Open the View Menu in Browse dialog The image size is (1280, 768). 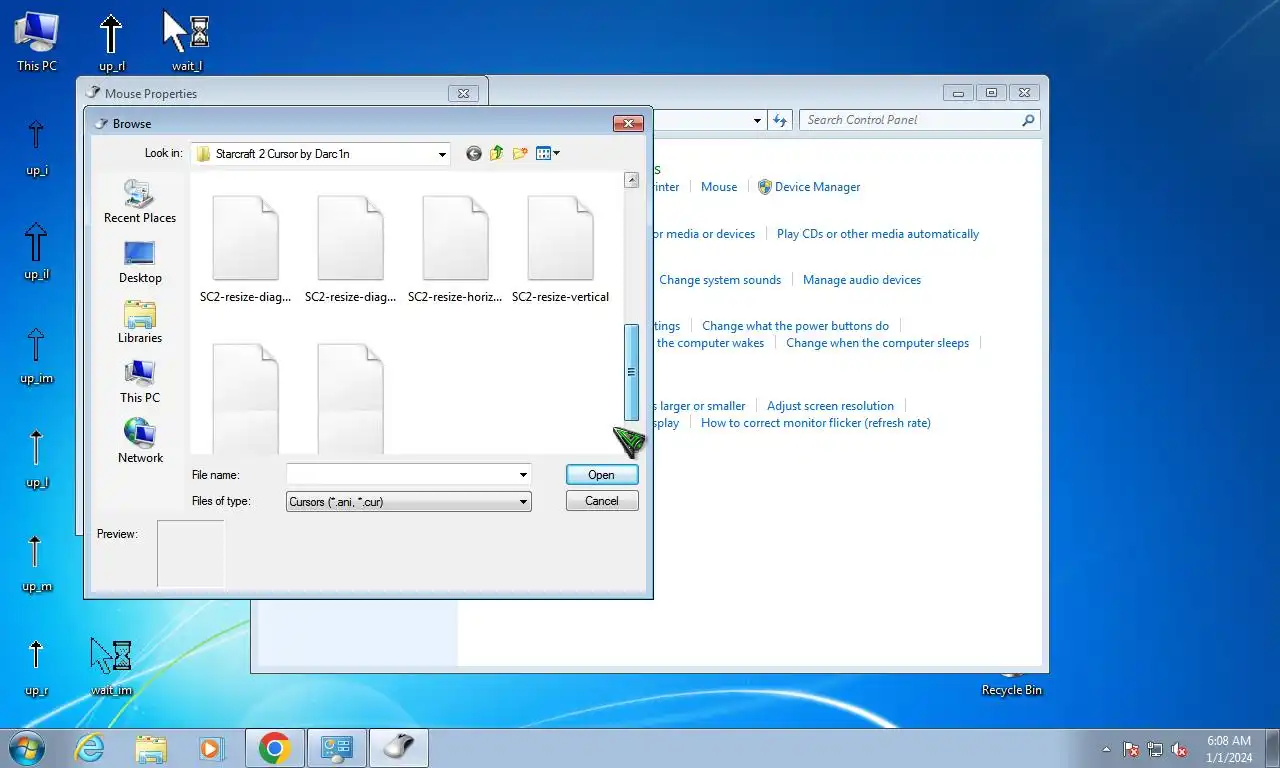(548, 153)
